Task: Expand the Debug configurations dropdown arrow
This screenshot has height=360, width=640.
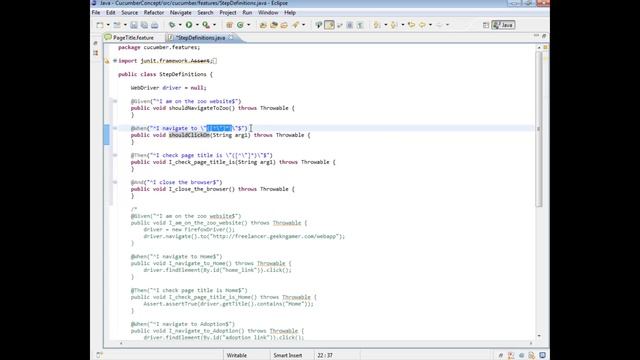Action: pyautogui.click(x=180, y=25)
